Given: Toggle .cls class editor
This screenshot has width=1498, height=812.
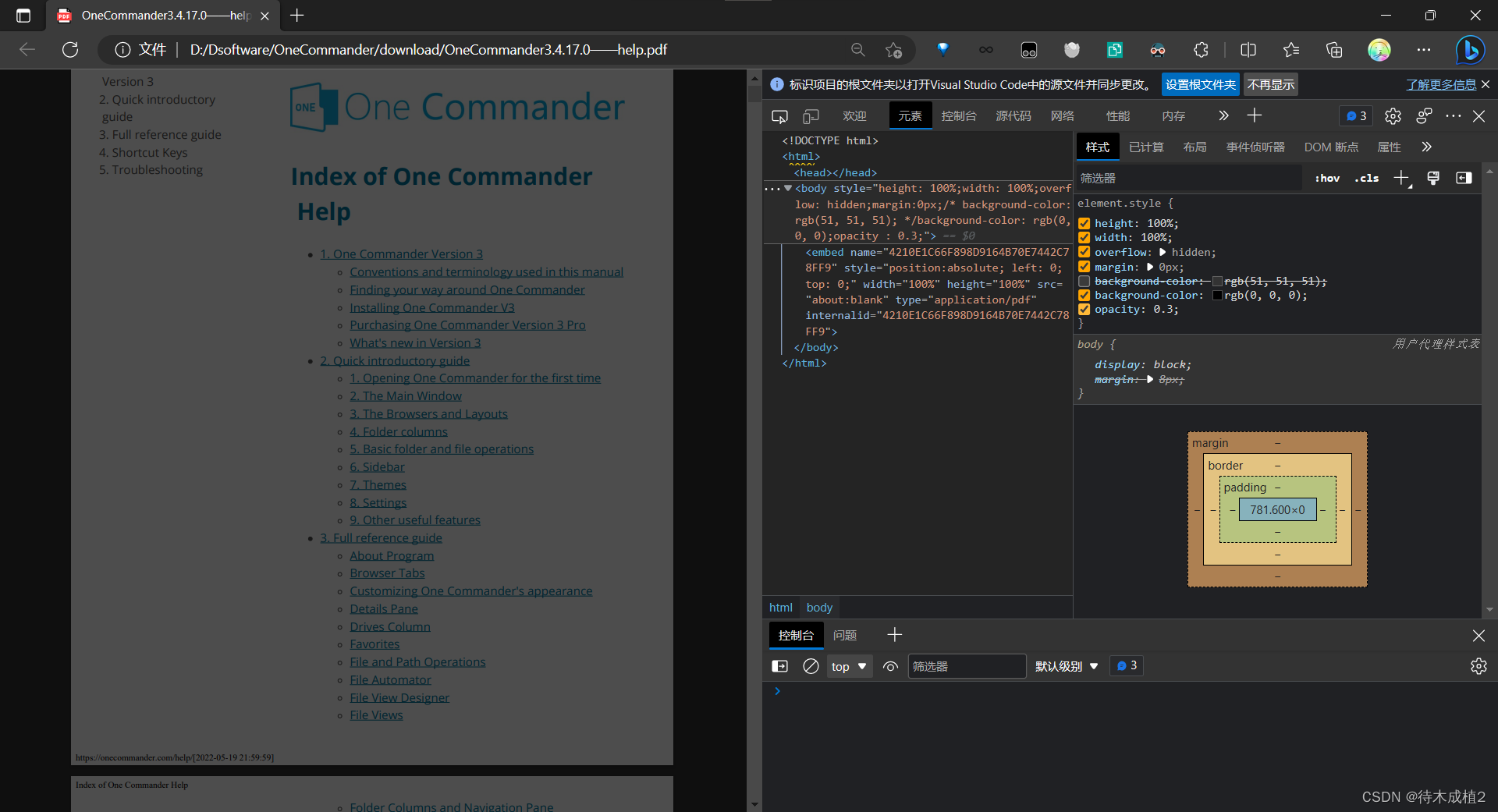Looking at the screenshot, I should coord(1367,178).
